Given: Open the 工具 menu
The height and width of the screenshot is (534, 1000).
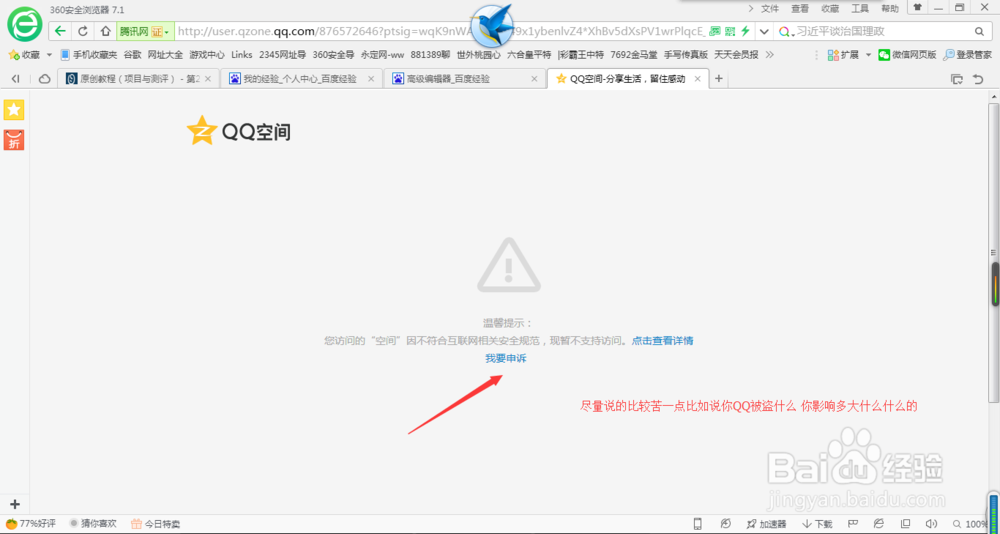Looking at the screenshot, I should 860,8.
